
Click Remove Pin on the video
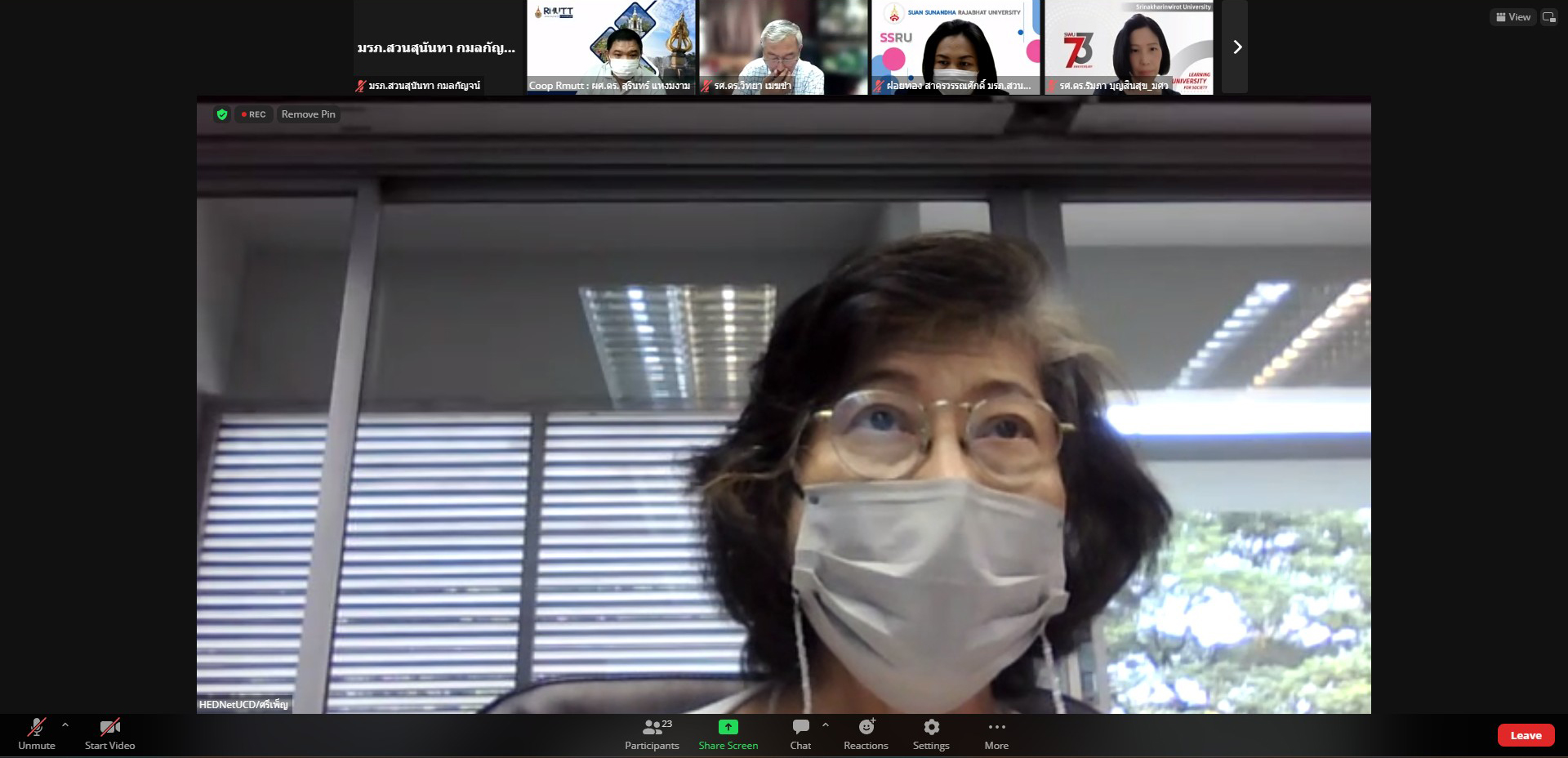[x=308, y=114]
